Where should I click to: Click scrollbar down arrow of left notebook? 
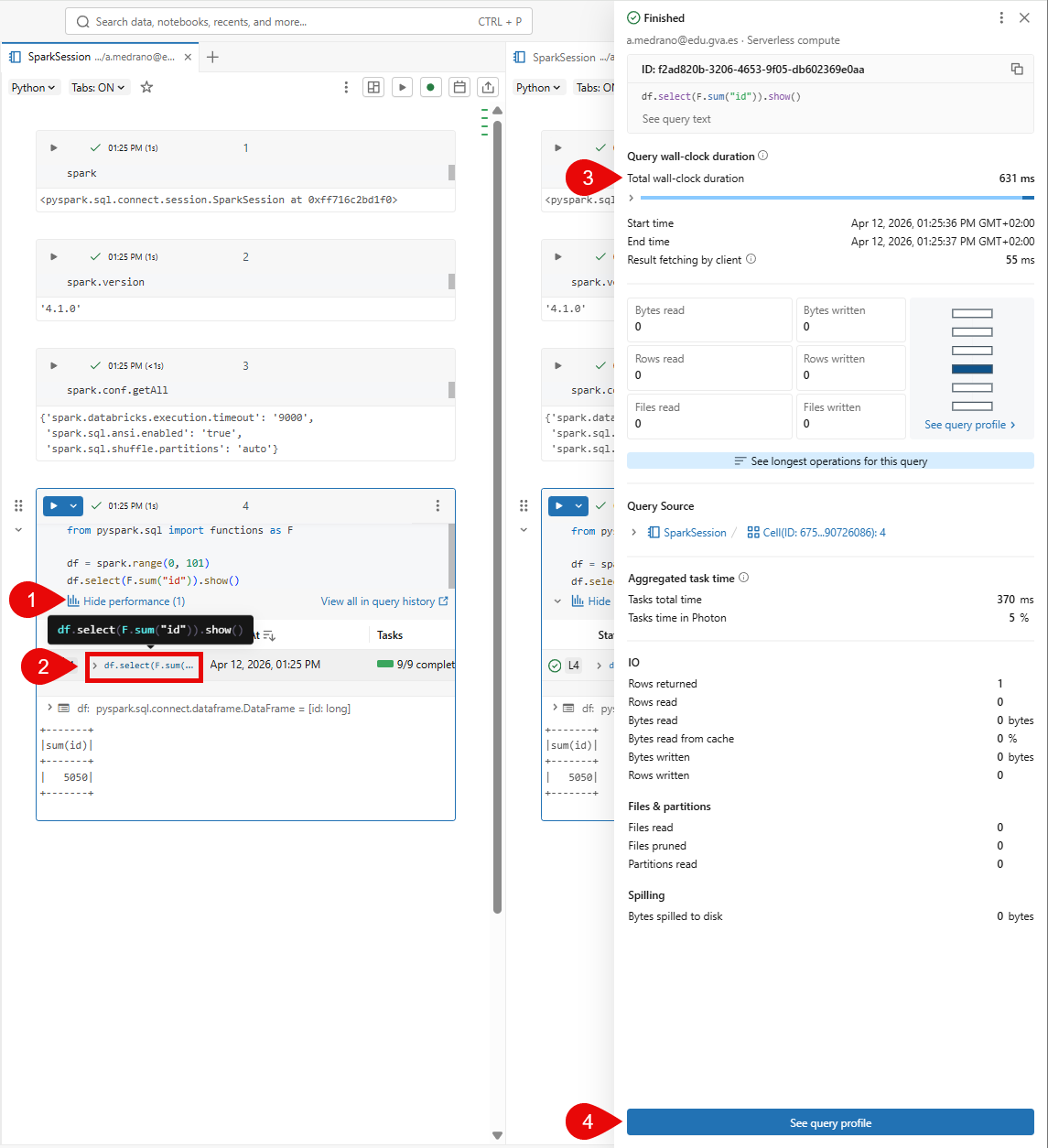coord(497,1135)
